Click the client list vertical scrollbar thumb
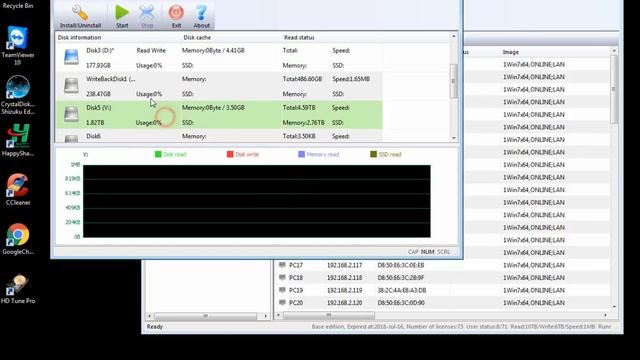 click(x=614, y=89)
